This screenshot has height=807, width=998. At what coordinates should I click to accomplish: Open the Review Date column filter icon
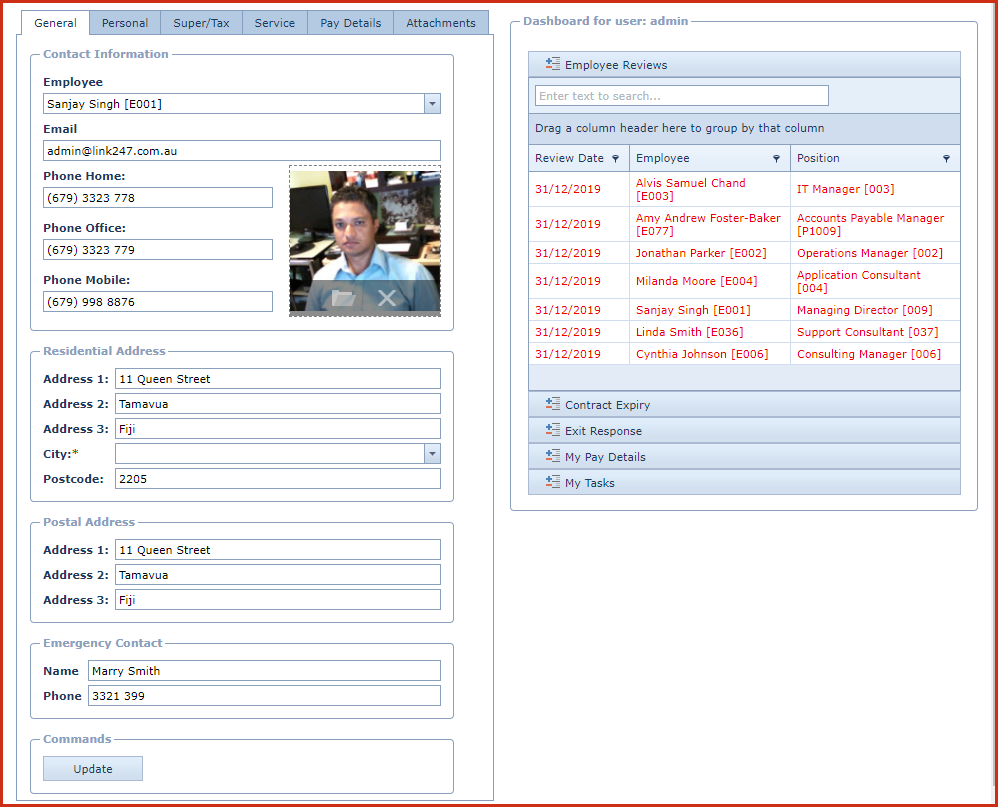click(615, 158)
